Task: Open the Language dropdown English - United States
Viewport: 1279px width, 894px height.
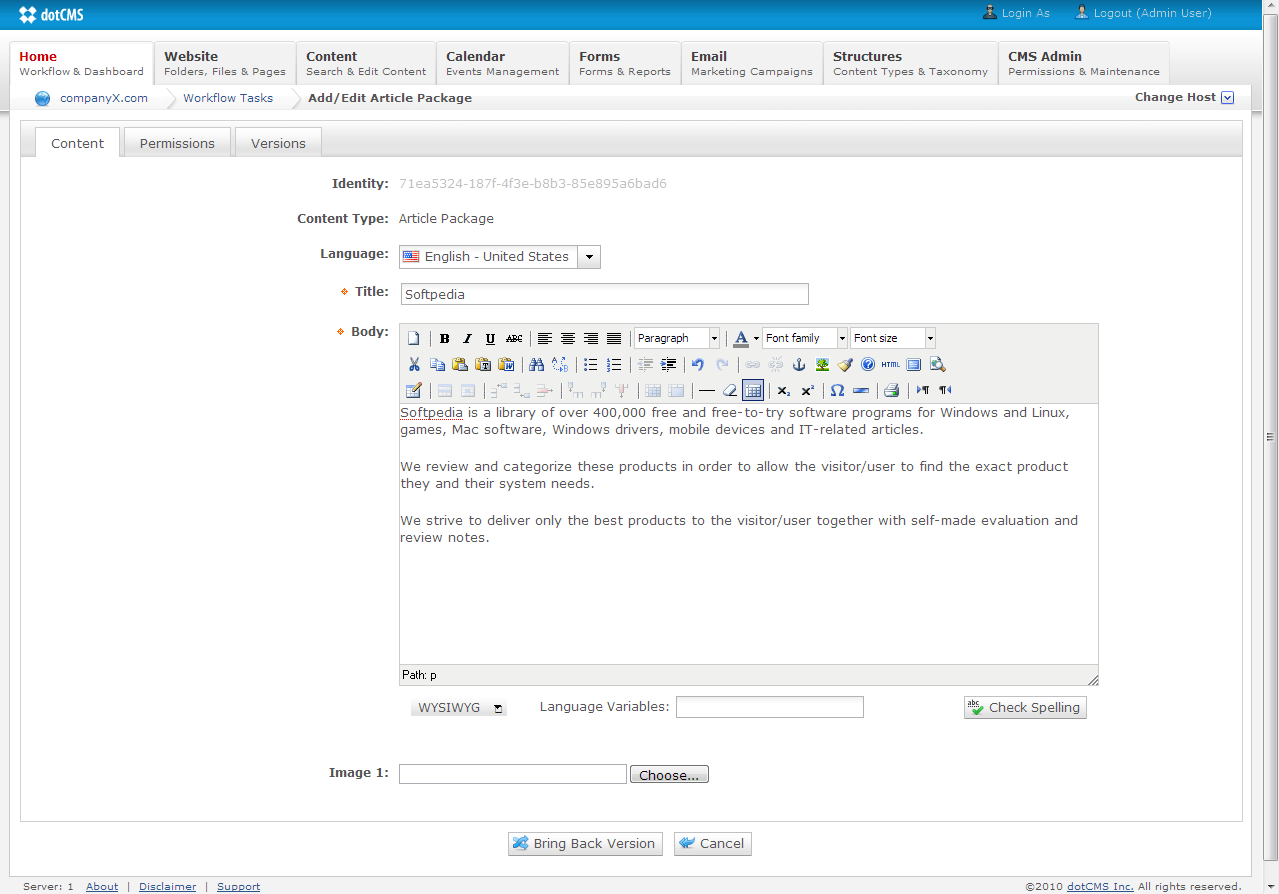Action: (500, 257)
